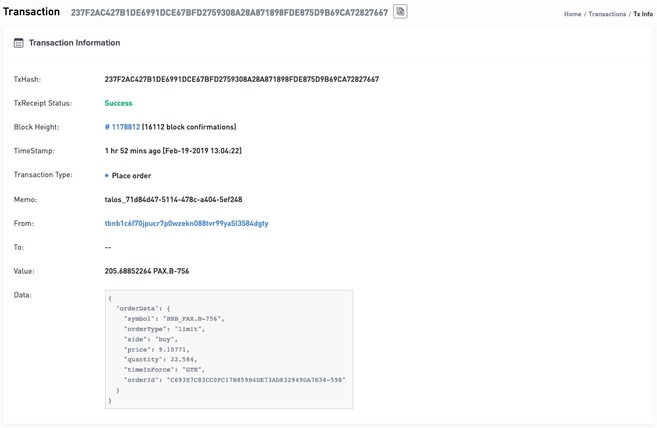657x428 pixels.
Task: Select Tx Info in the breadcrumb
Action: coord(643,14)
